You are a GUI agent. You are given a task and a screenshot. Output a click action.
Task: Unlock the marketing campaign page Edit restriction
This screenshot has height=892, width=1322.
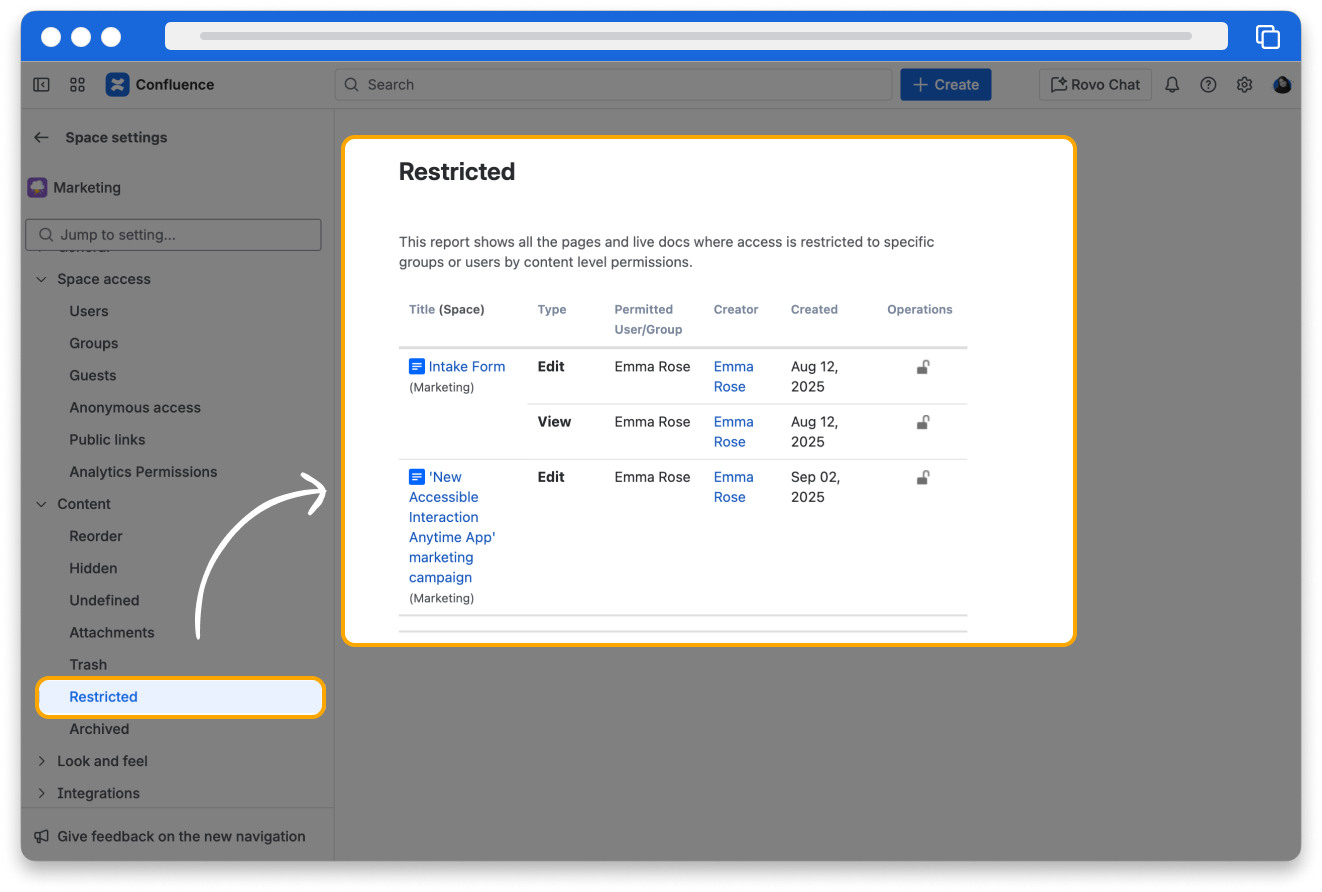coord(923,478)
